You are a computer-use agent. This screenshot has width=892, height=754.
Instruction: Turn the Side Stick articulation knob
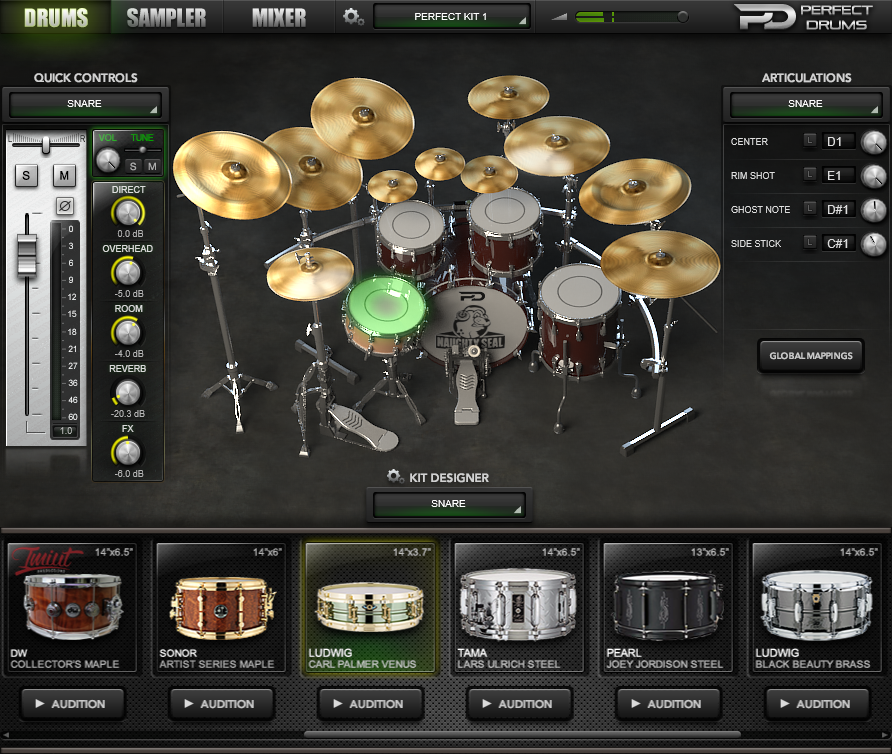873,244
